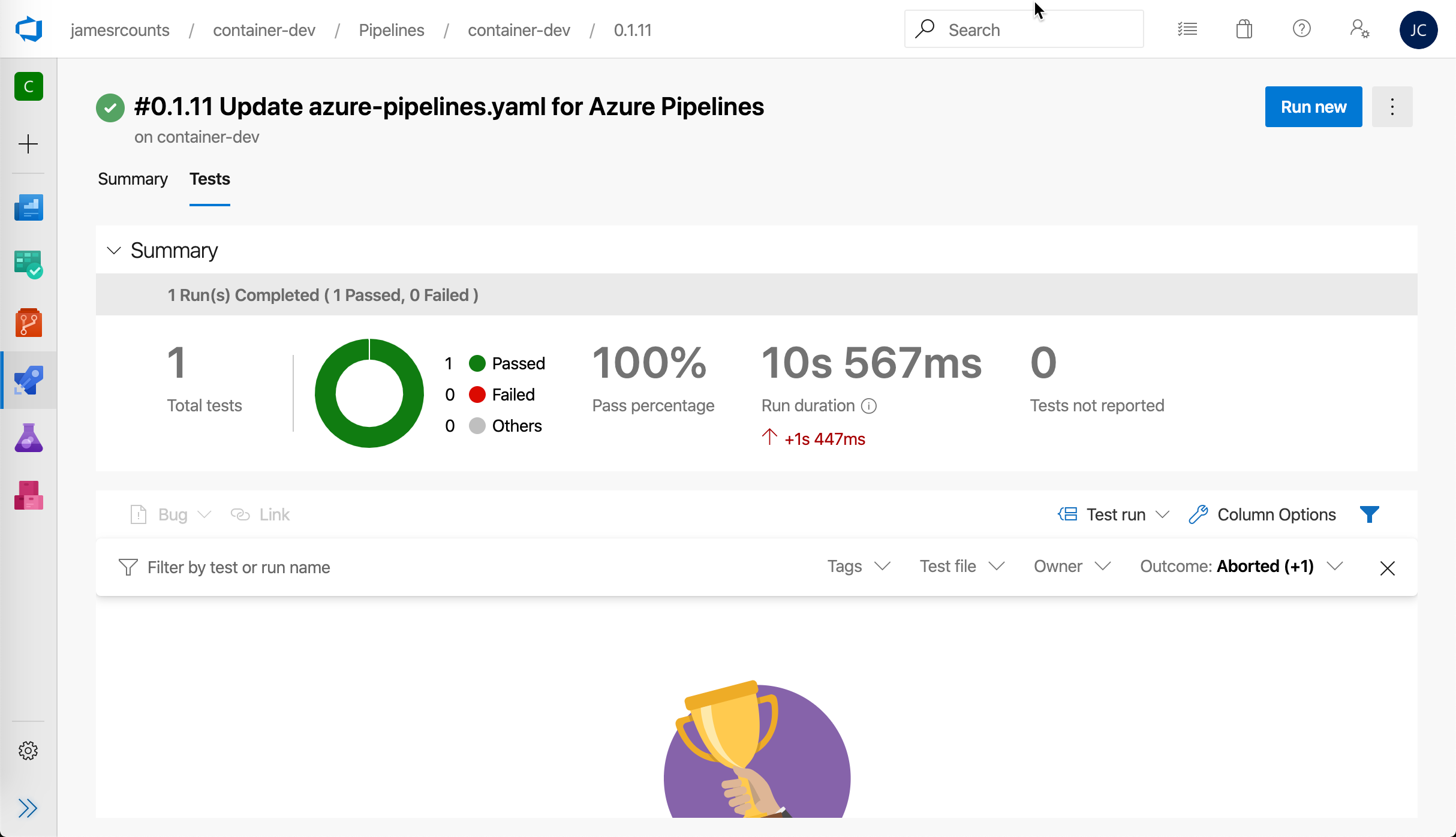Click the green donut chart
The height and width of the screenshot is (837, 1456).
[x=369, y=393]
